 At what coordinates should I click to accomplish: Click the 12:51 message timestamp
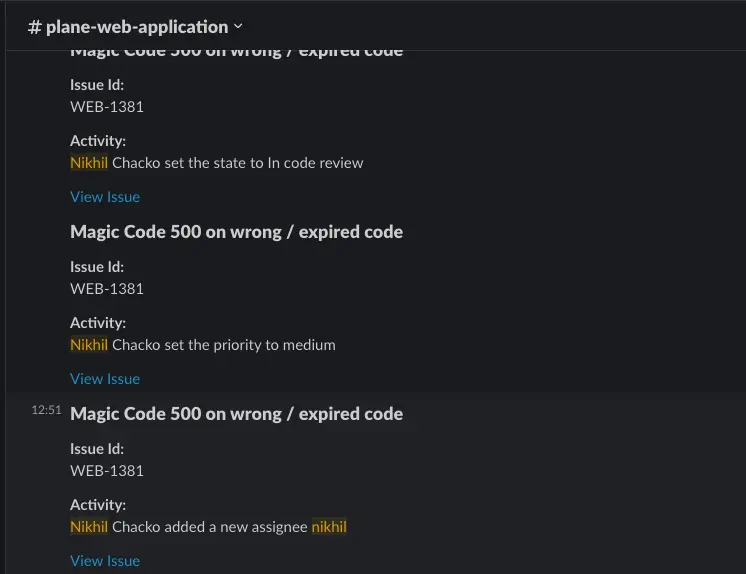46,410
